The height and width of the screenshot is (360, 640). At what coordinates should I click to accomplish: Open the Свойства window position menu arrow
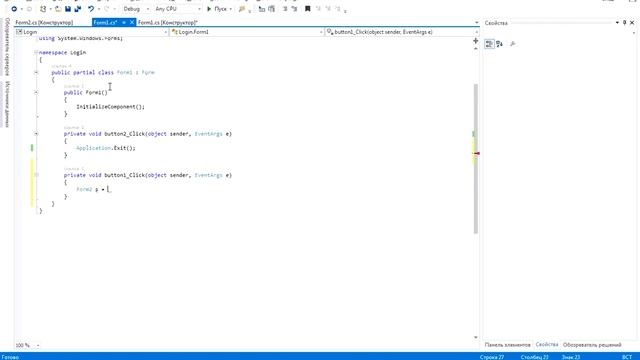(x=617, y=23)
